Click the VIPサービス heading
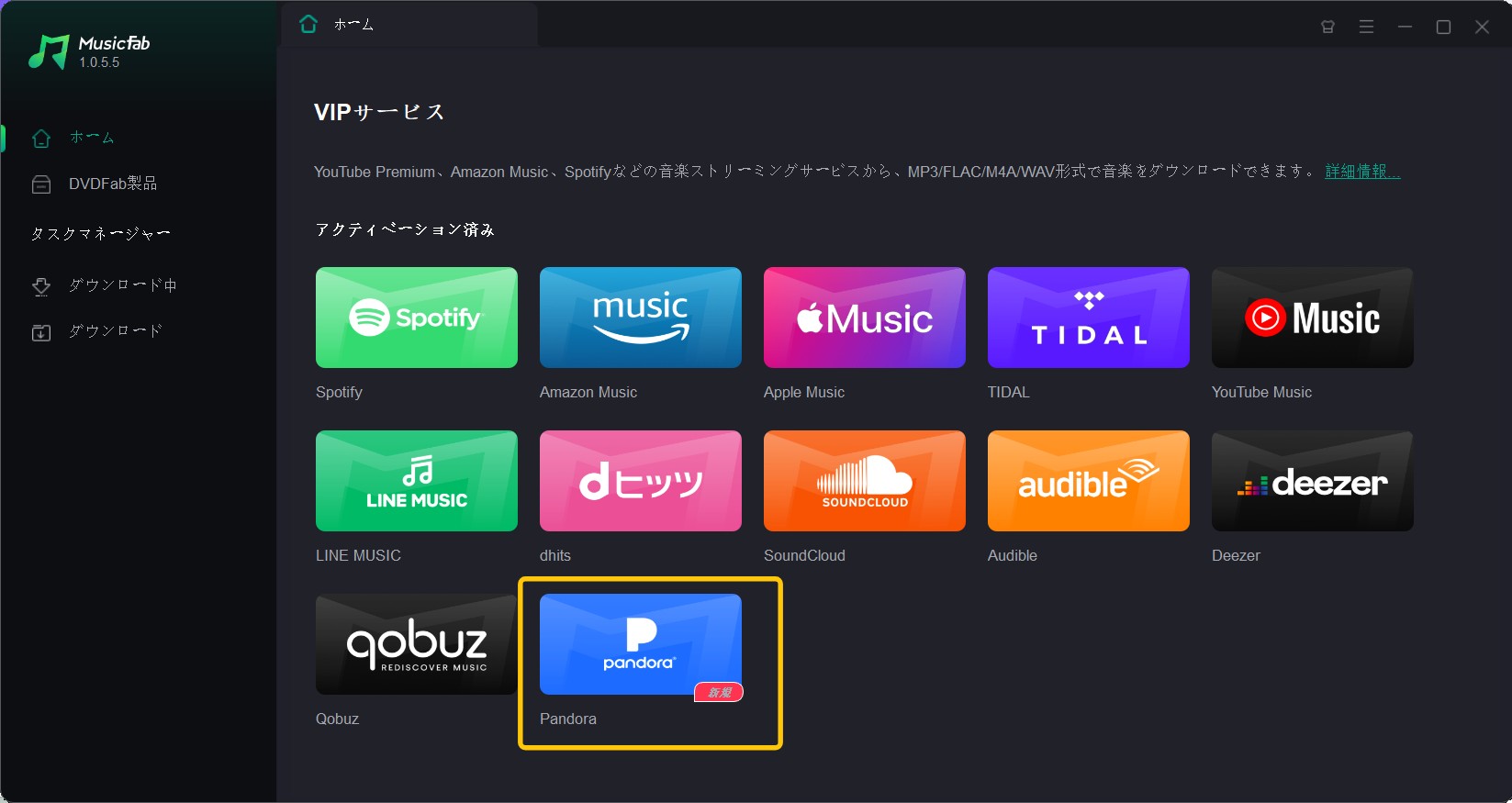Viewport: 1512px width, 803px height. click(x=379, y=112)
